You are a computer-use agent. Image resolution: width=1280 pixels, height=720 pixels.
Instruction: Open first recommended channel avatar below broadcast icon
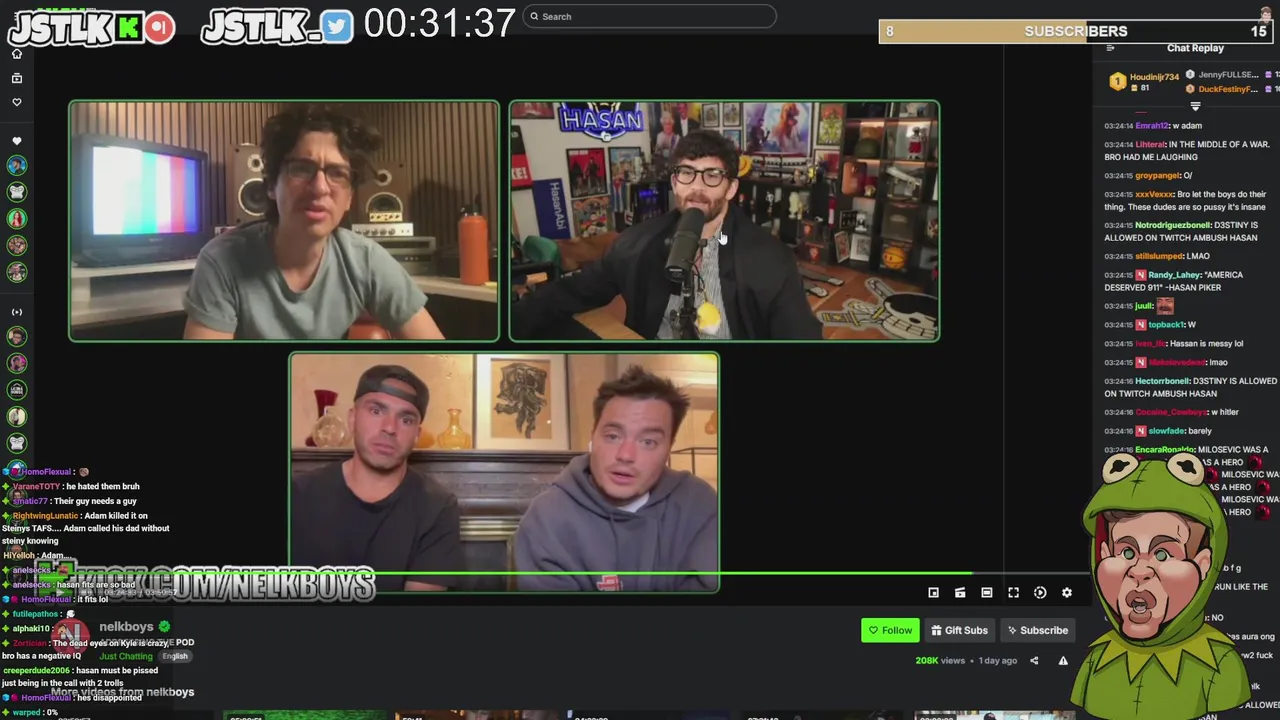(17, 337)
